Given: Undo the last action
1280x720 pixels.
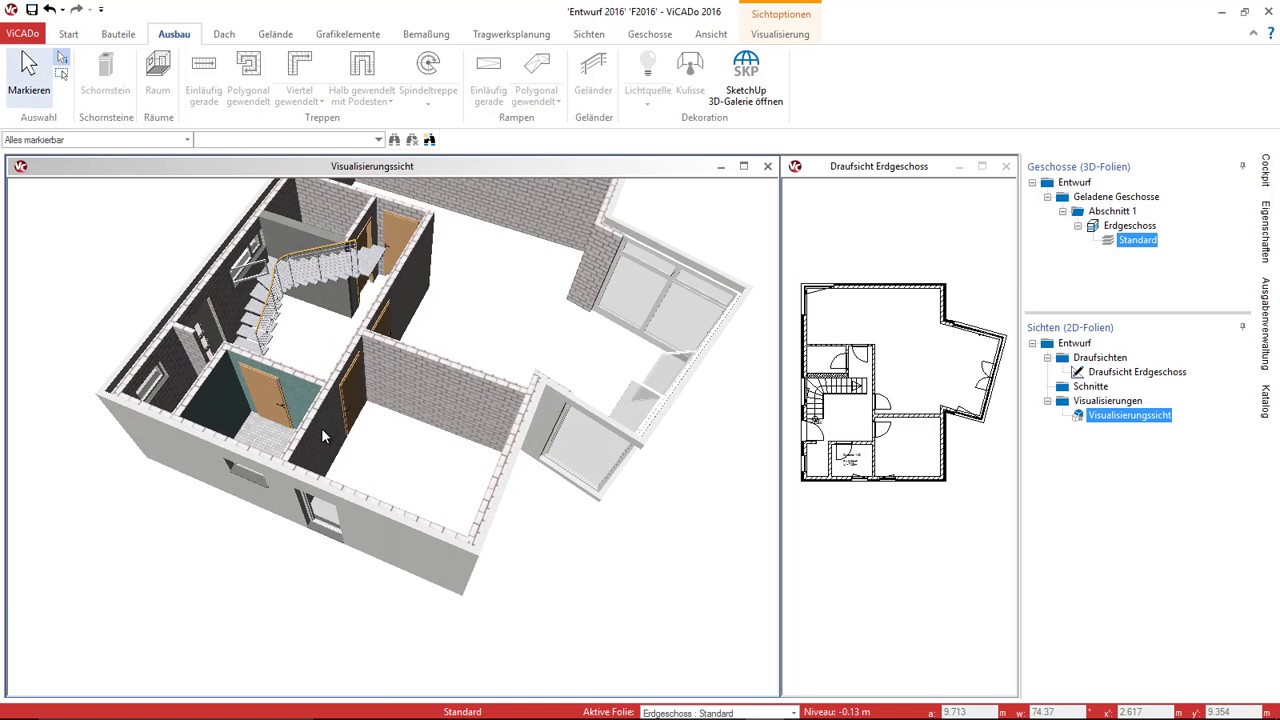Looking at the screenshot, I should tap(49, 10).
